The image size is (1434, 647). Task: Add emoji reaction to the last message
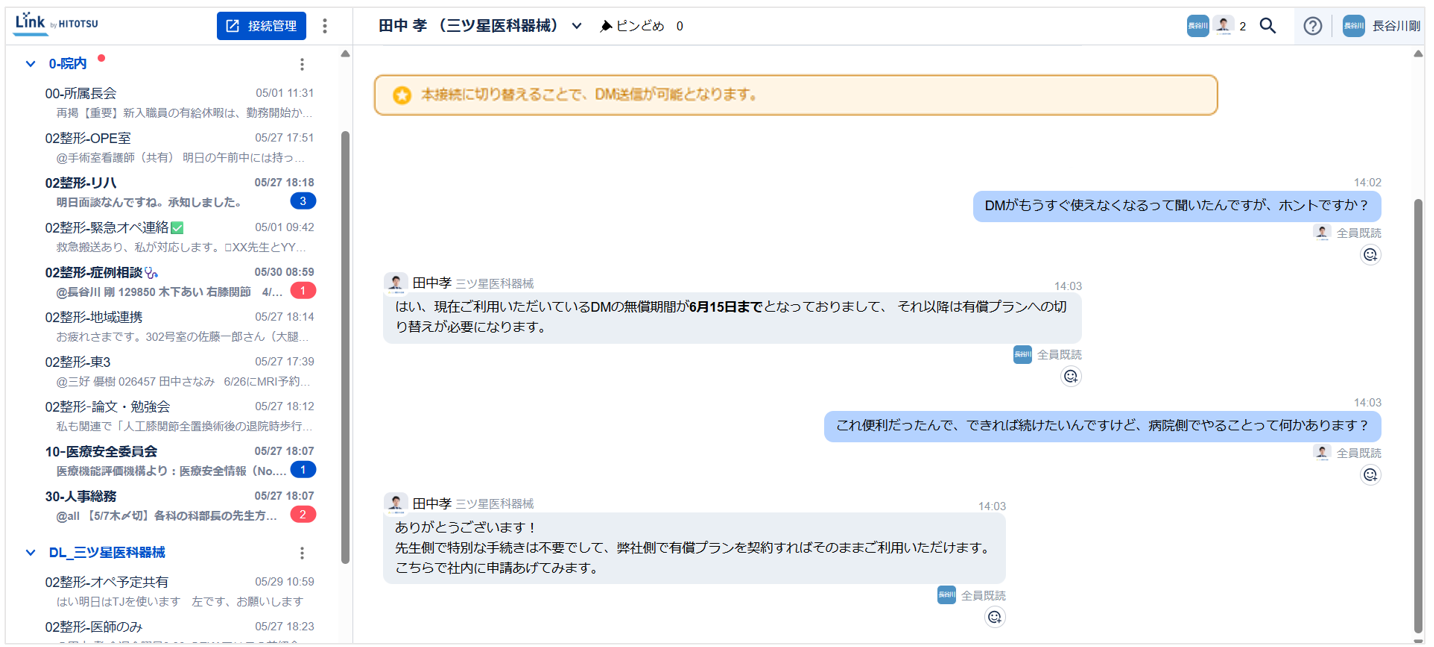pyautogui.click(x=994, y=617)
